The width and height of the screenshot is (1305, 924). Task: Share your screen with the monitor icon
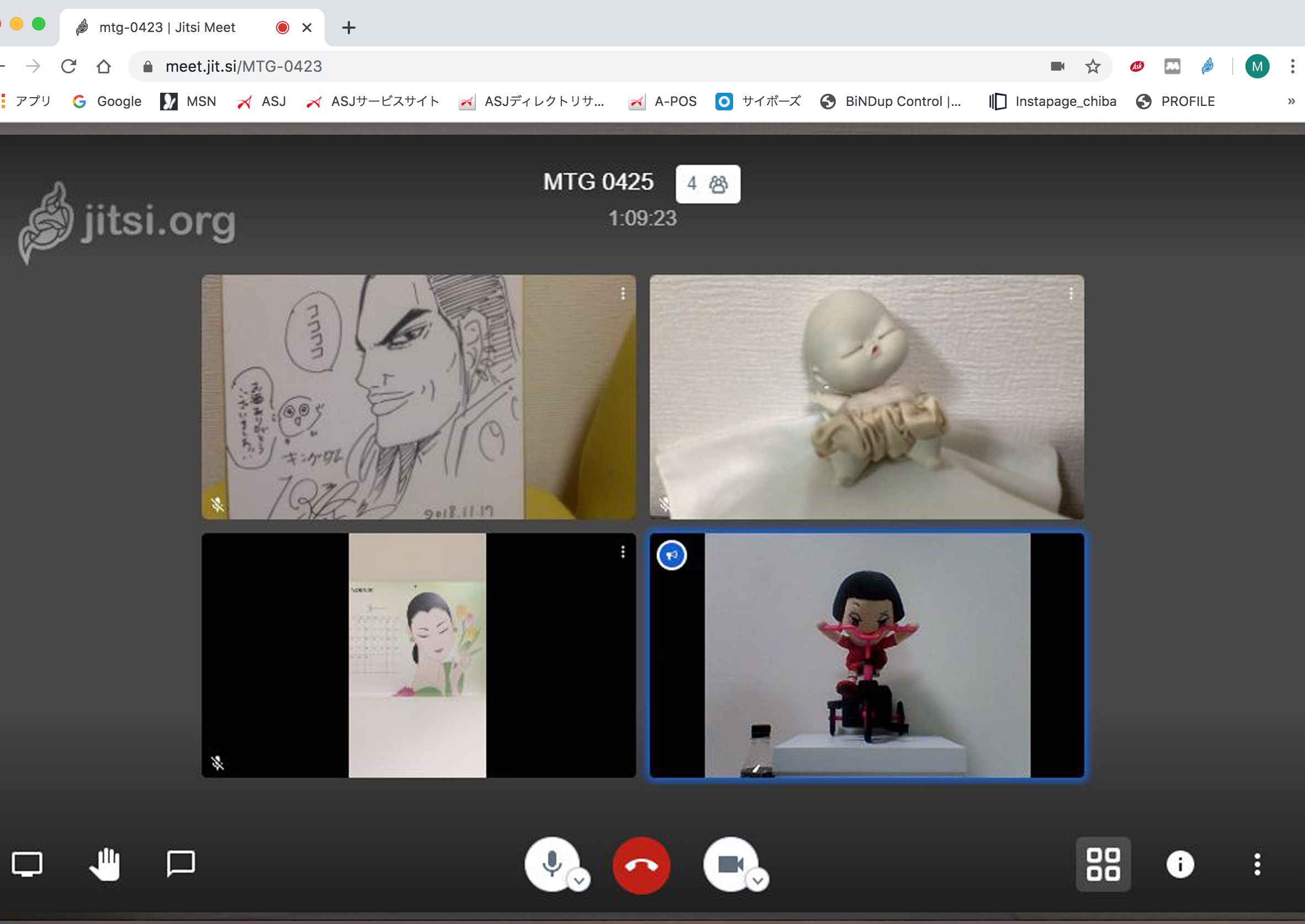tap(26, 864)
